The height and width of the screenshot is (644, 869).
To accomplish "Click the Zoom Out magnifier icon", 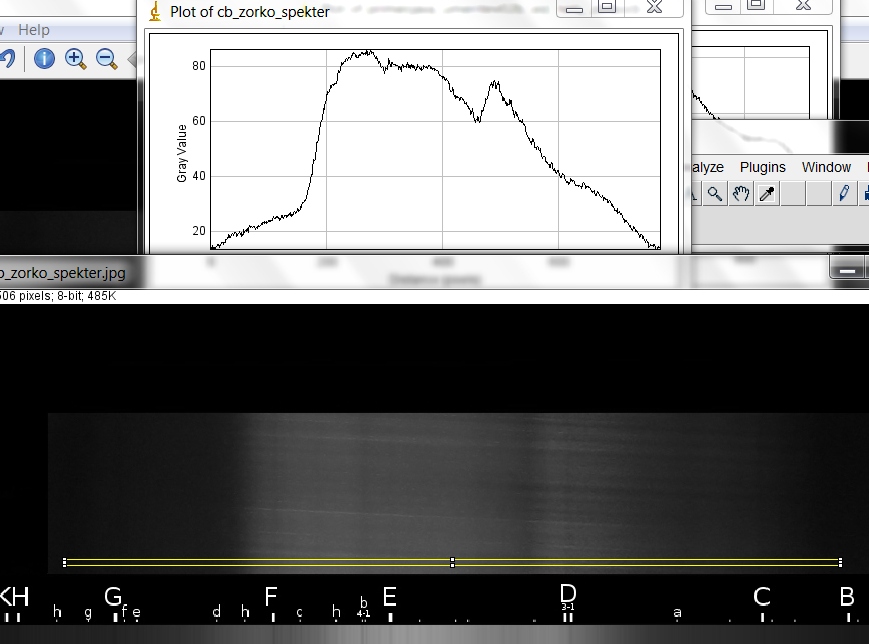I will tap(106, 59).
